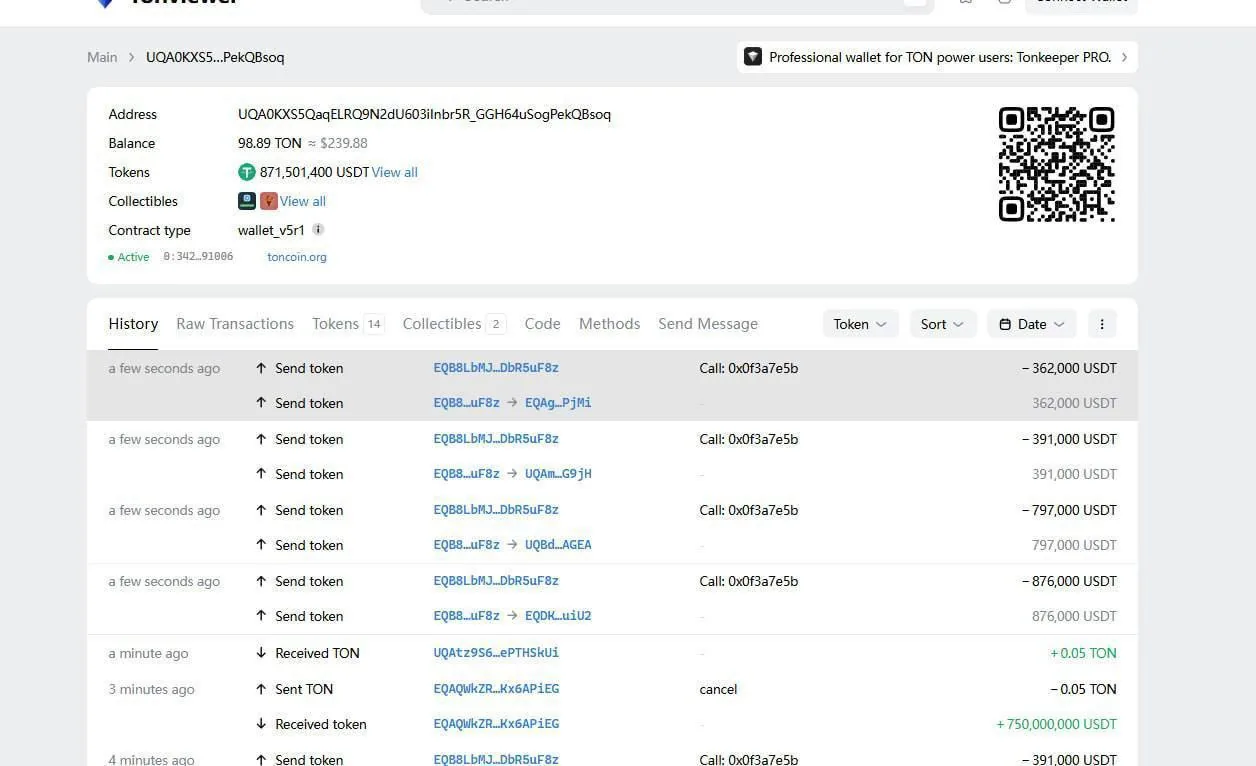Switch to the Code tab
Viewport: 1256px width, 766px height.
pos(542,324)
